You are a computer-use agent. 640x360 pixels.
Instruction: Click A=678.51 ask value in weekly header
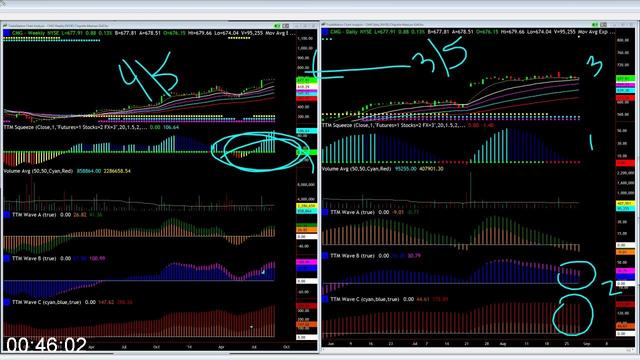tap(150, 33)
